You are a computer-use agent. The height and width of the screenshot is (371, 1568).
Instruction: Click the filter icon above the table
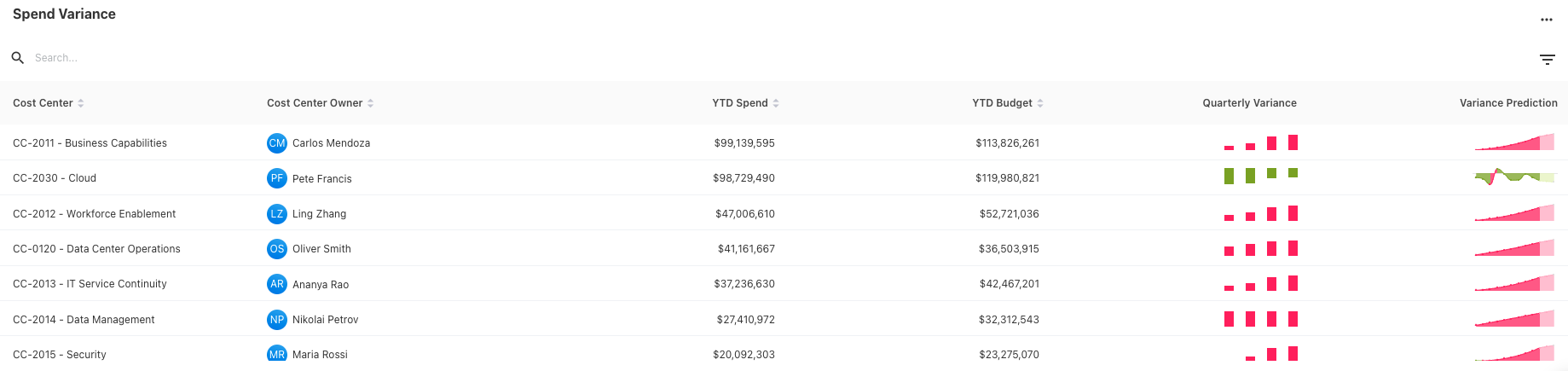pyautogui.click(x=1547, y=59)
